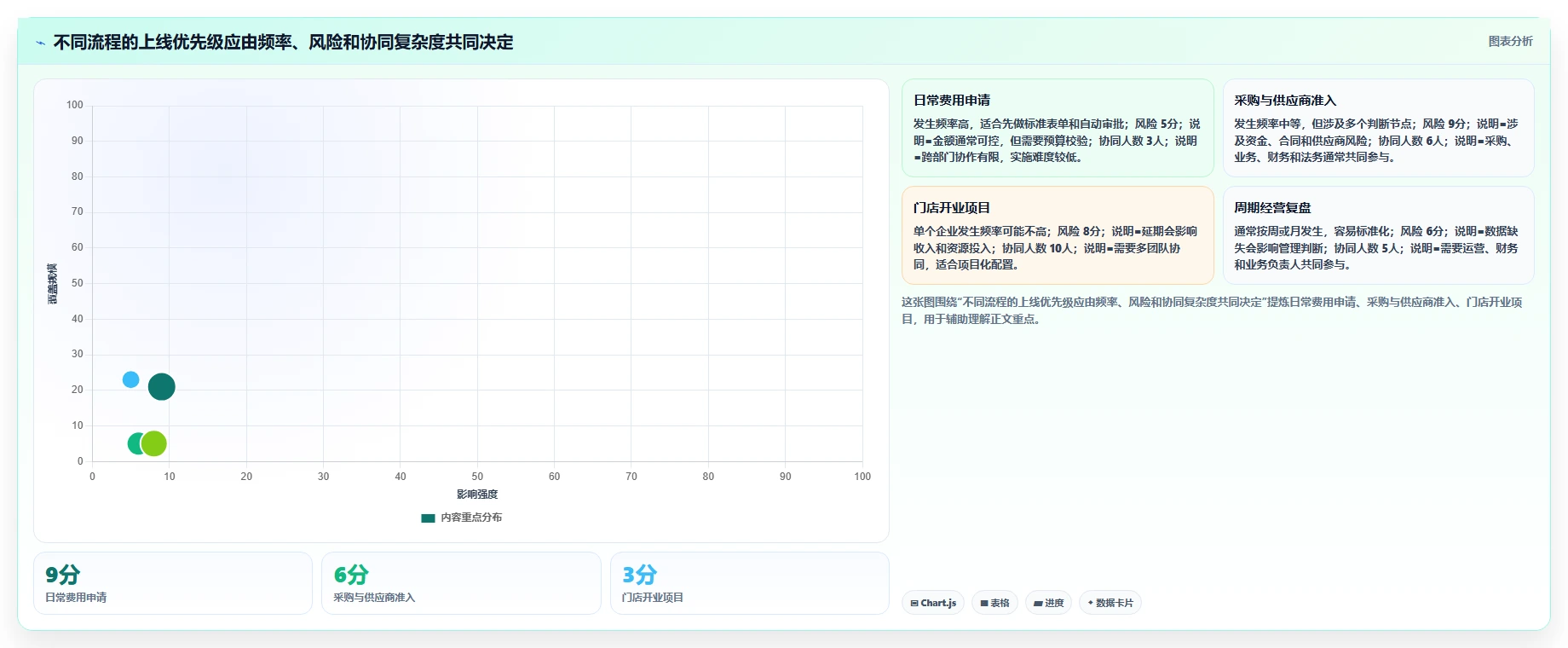Click the Chart.js tag
1568x648 pixels.
pos(933,603)
